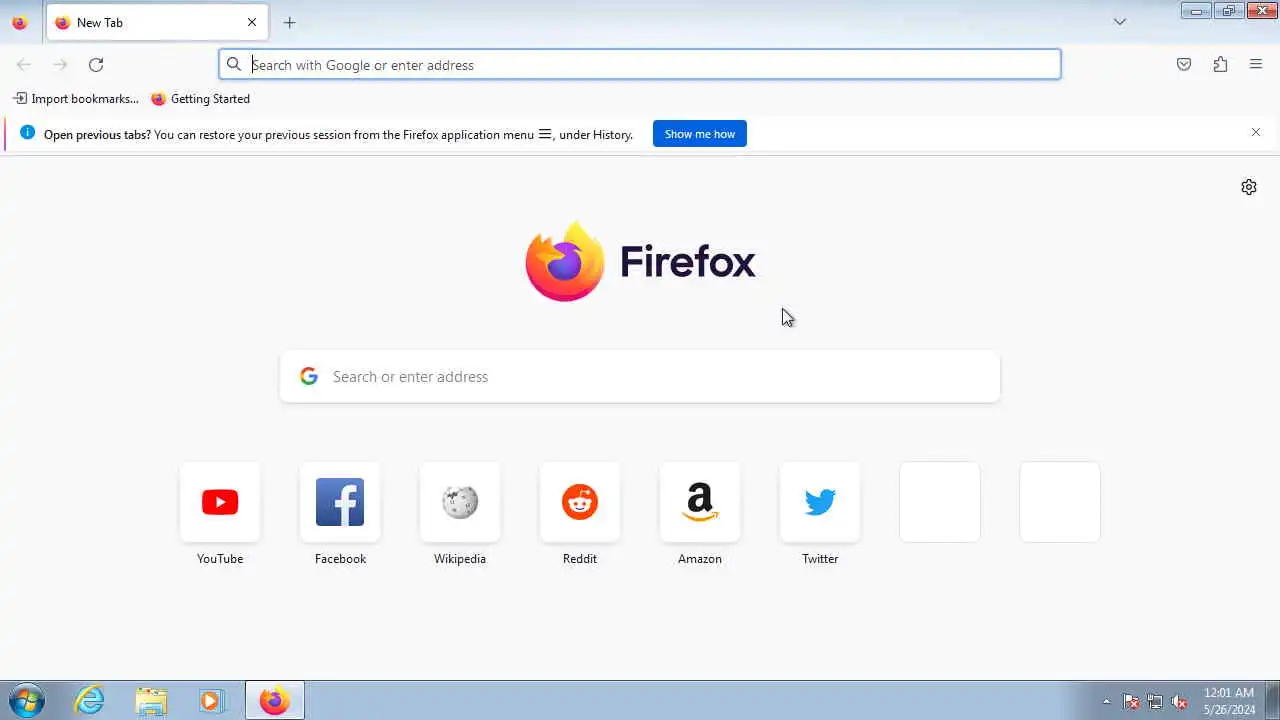1280x720 pixels.
Task: Go forward one page
Action: (x=60, y=65)
